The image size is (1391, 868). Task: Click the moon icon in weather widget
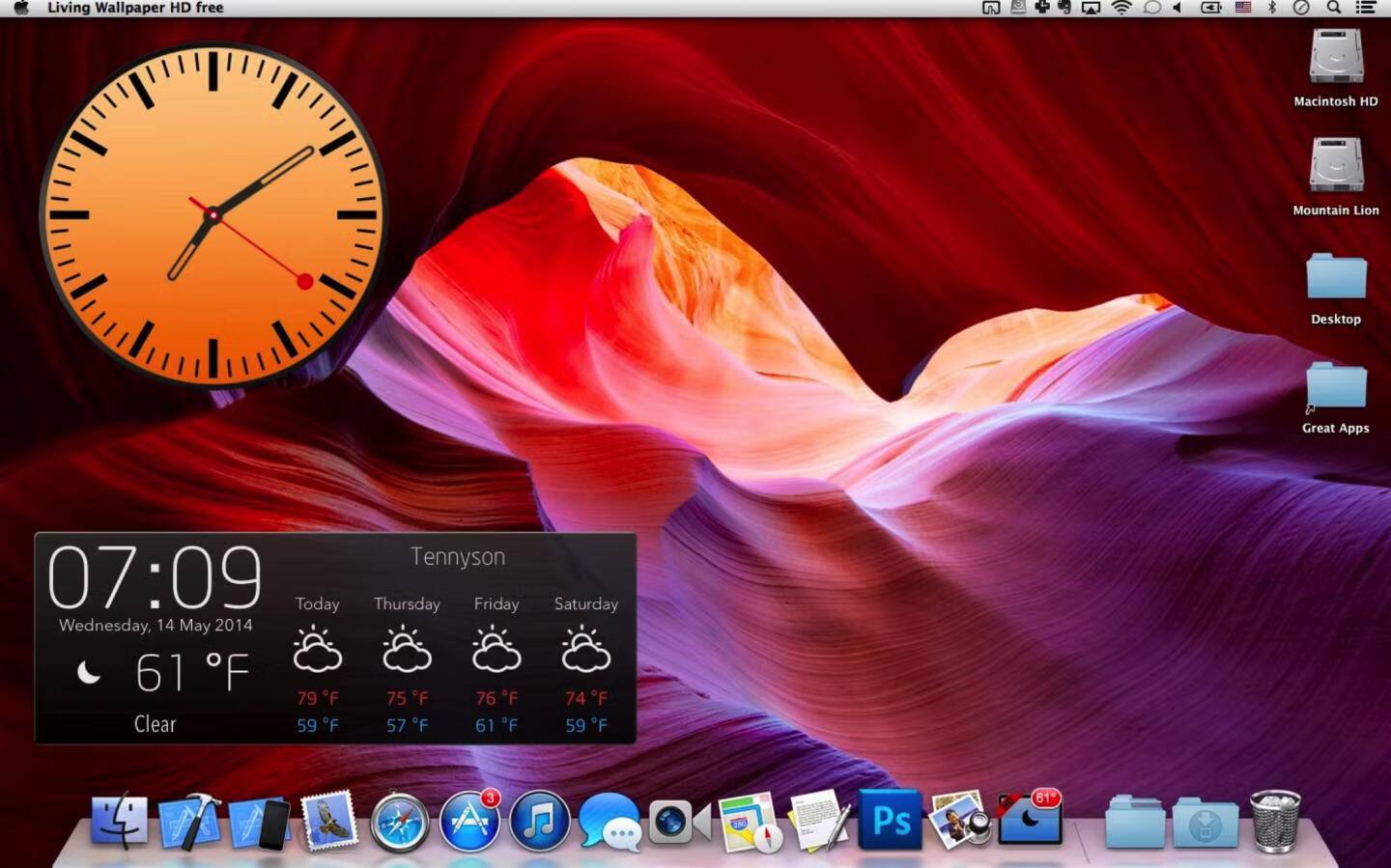(88, 672)
